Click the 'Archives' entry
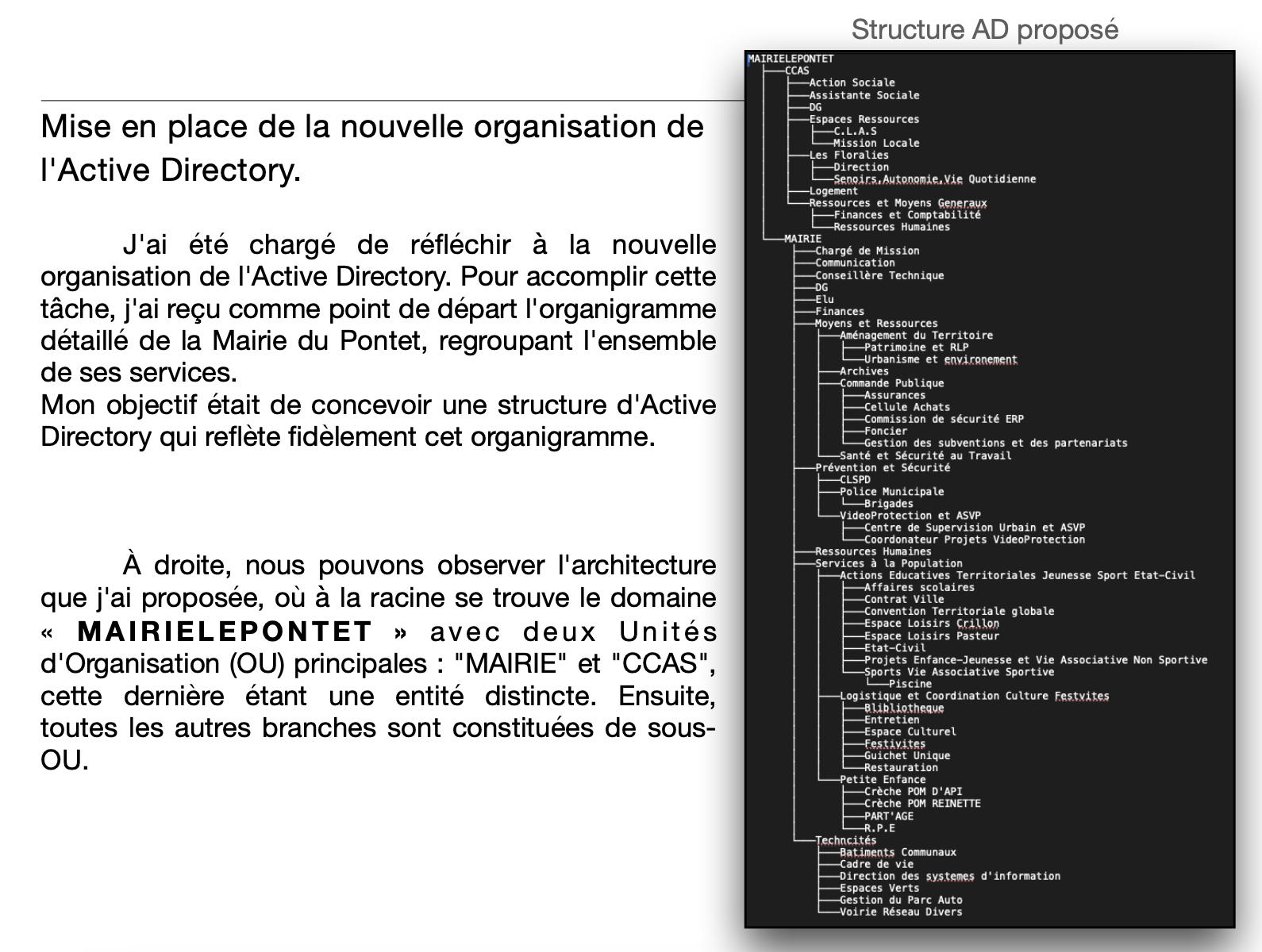1262x952 pixels. click(864, 371)
